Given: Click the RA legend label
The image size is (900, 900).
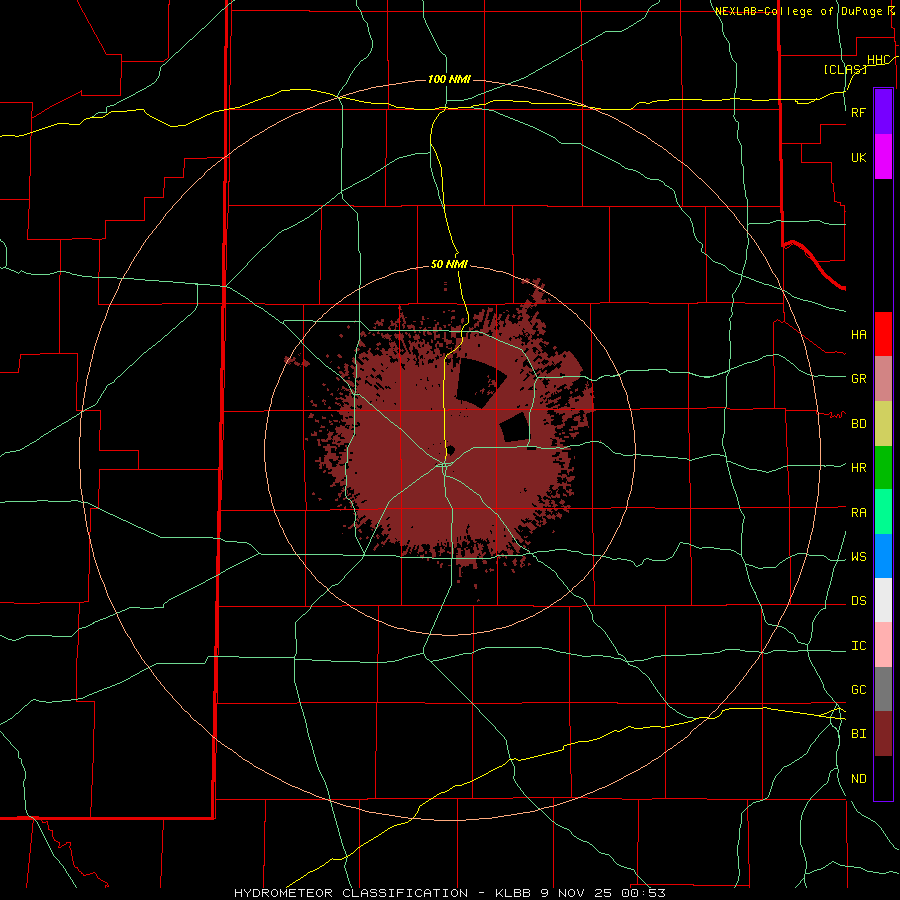Looking at the screenshot, I should pos(858,512).
